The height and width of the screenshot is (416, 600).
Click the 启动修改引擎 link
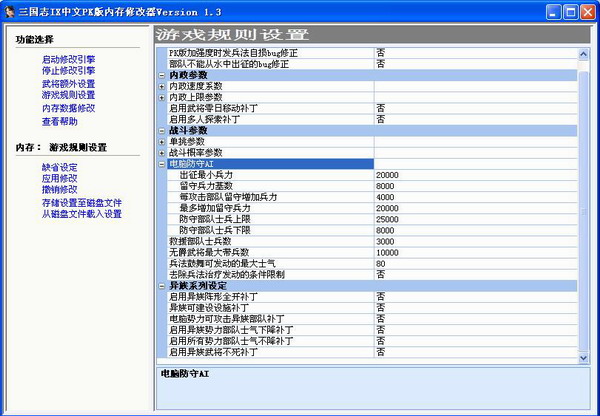68,60
